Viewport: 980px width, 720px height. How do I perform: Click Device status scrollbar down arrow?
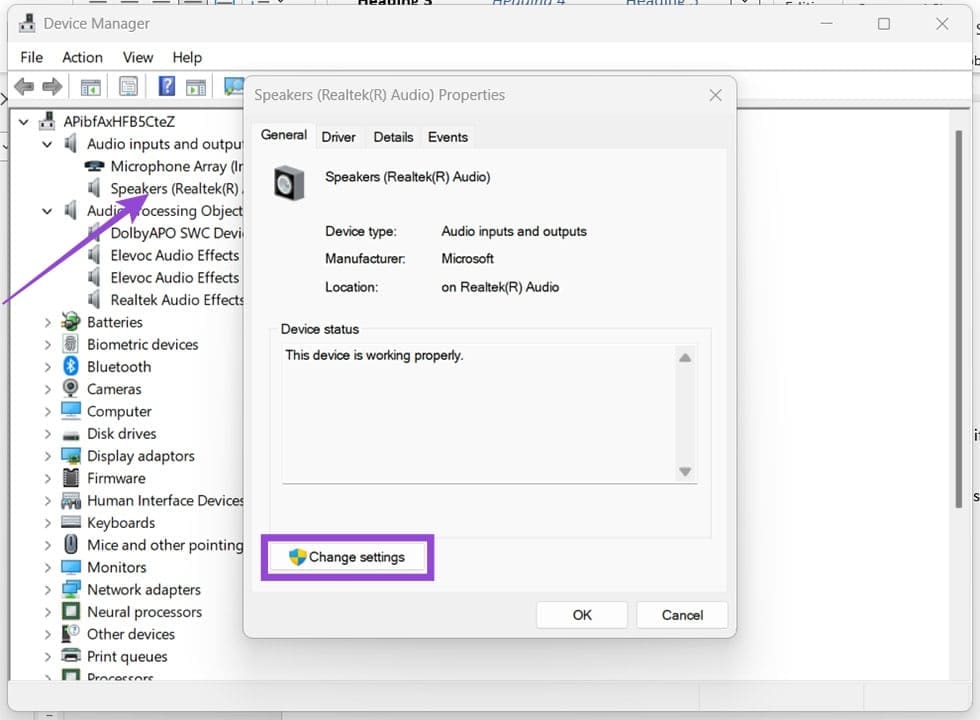coord(685,472)
